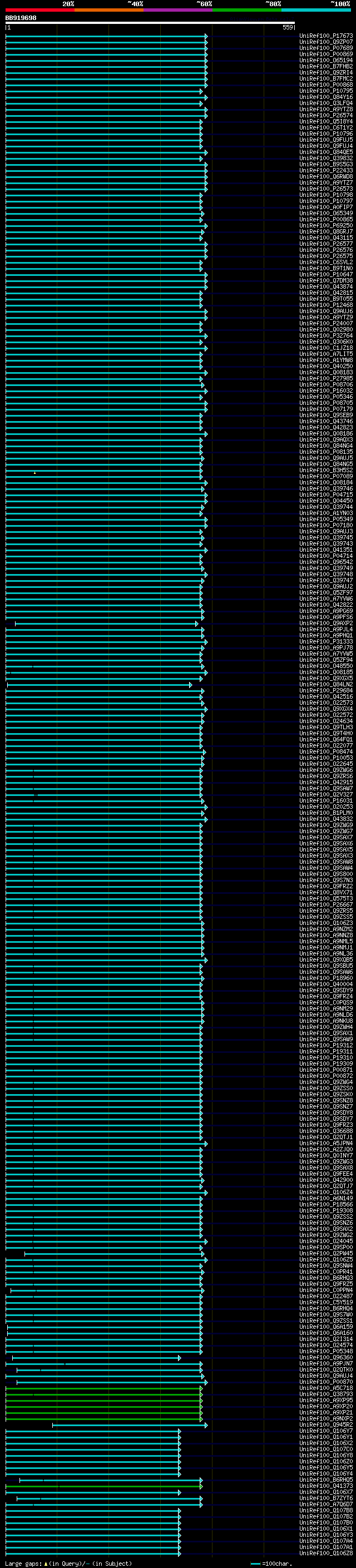Select hit label UniRef100_Q106Y7
The height and width of the screenshot is (1568, 356).
[326, 1431]
